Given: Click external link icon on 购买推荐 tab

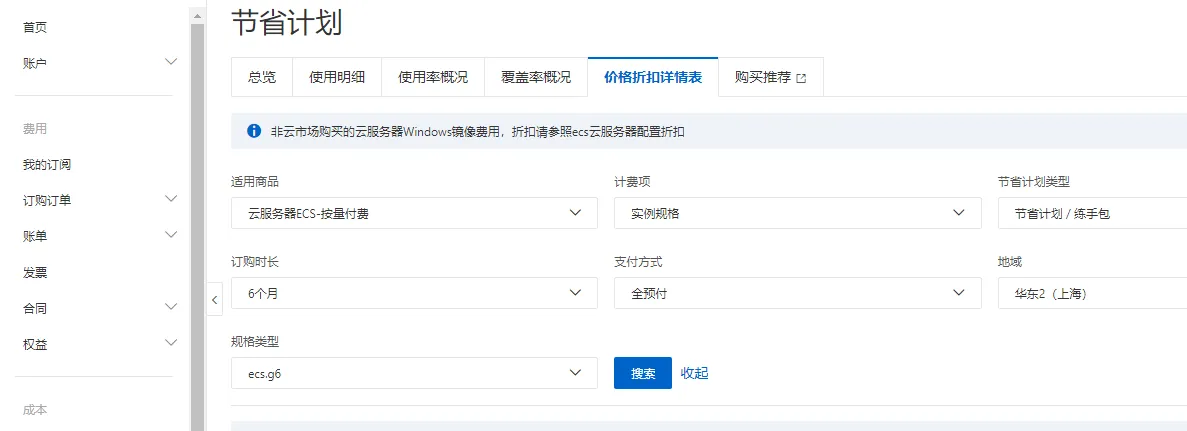Looking at the screenshot, I should (x=802, y=78).
